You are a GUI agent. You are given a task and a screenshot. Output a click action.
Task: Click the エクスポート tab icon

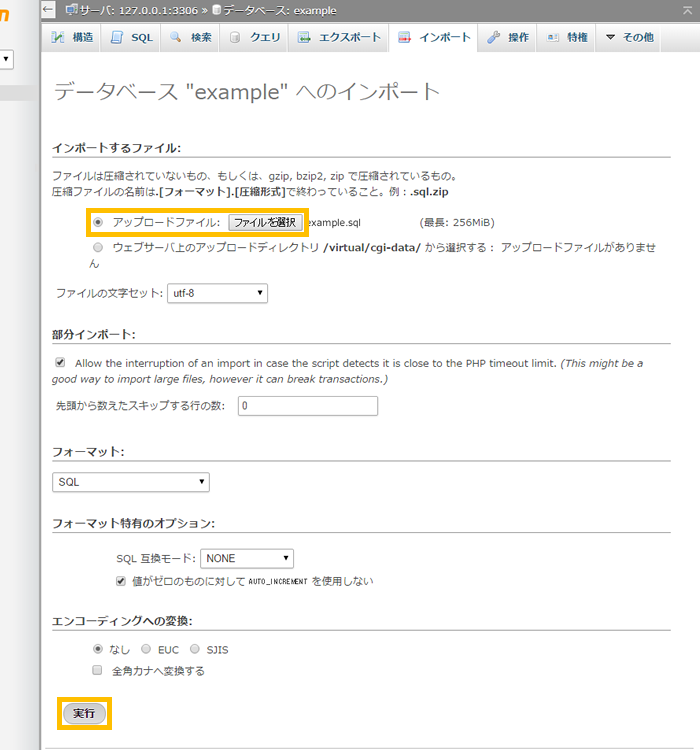(x=304, y=38)
